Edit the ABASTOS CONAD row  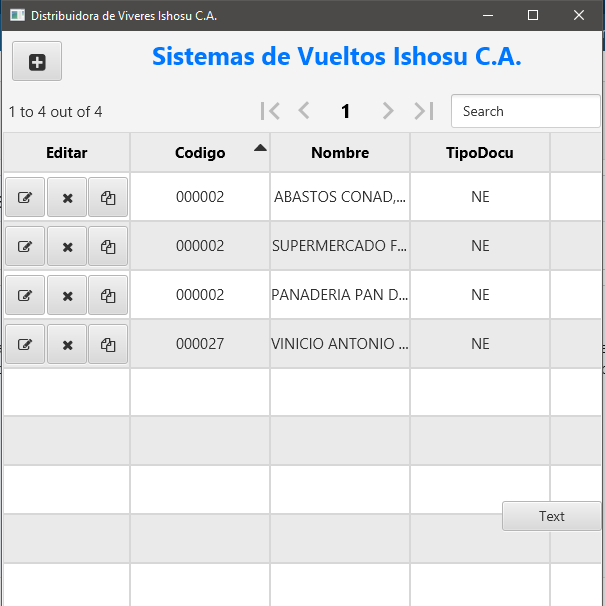click(x=25, y=197)
